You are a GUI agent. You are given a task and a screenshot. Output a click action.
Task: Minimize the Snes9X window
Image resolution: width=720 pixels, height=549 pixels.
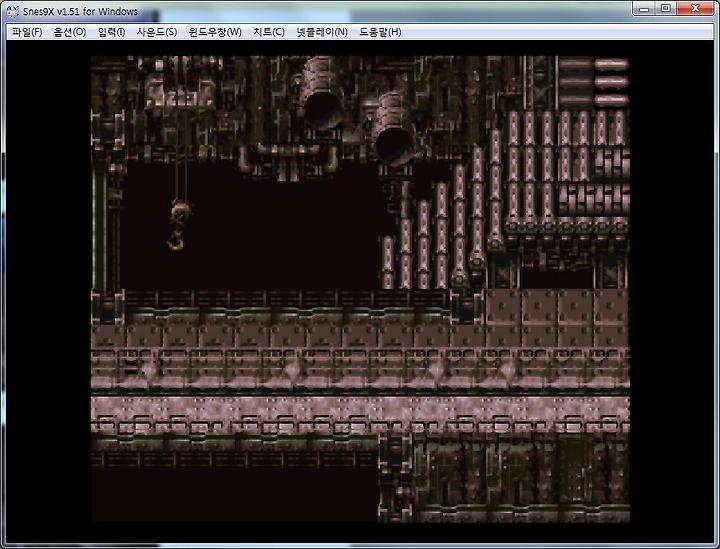tap(644, 9)
